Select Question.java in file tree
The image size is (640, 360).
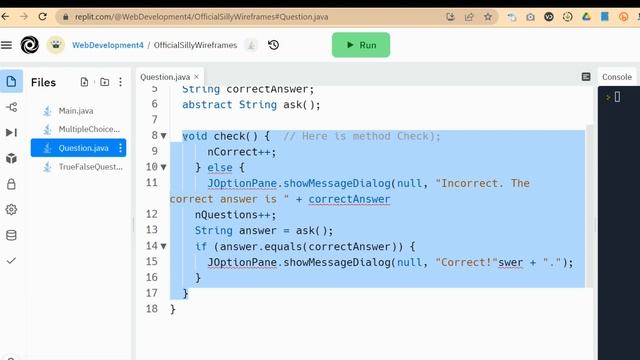(78, 148)
